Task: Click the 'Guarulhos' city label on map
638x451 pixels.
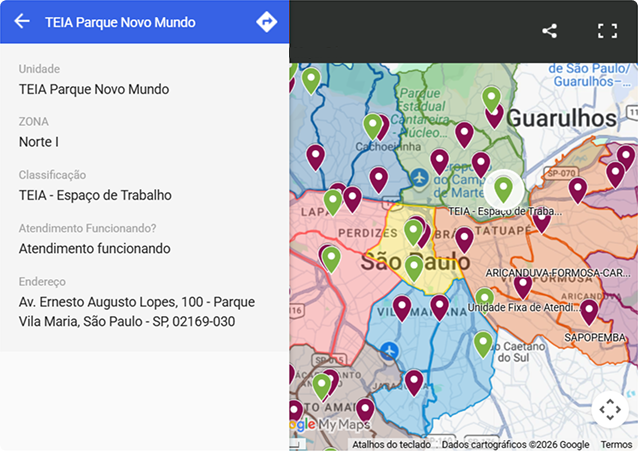Action: 562,118
